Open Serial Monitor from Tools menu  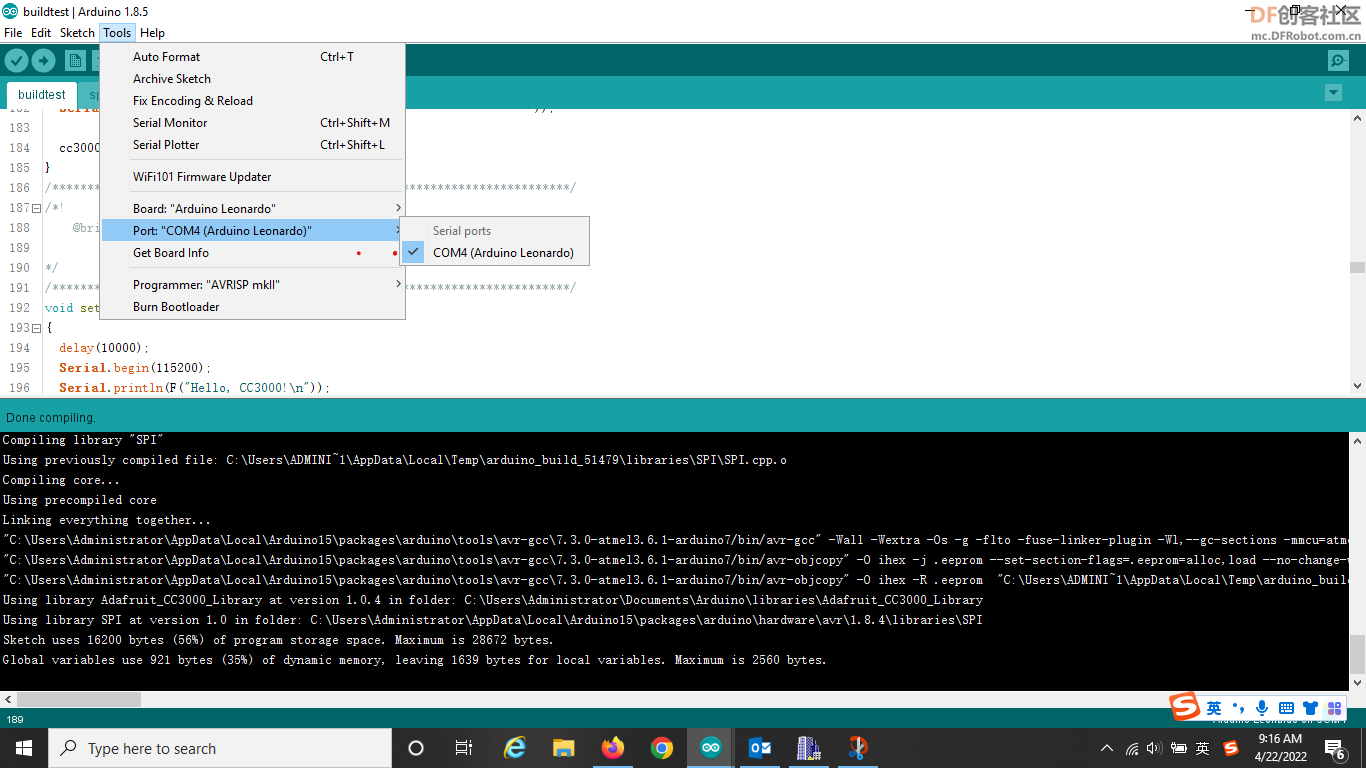pyautogui.click(x=253, y=123)
